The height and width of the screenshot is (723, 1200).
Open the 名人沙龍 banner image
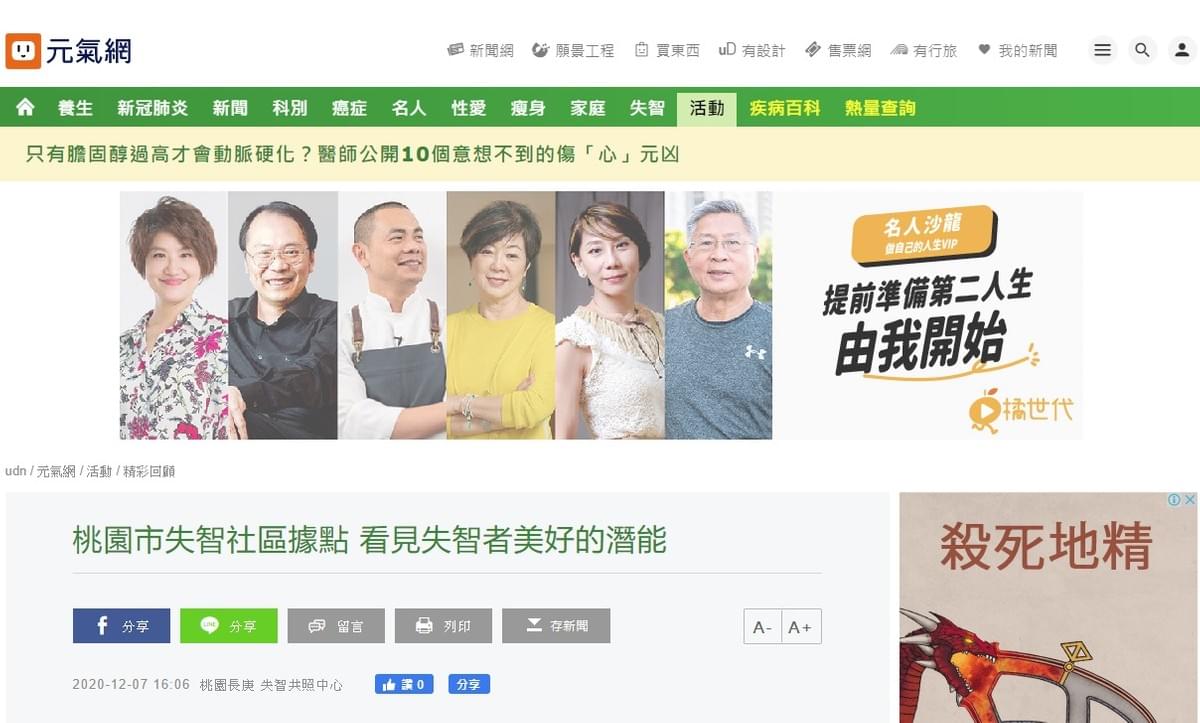[x=601, y=315]
